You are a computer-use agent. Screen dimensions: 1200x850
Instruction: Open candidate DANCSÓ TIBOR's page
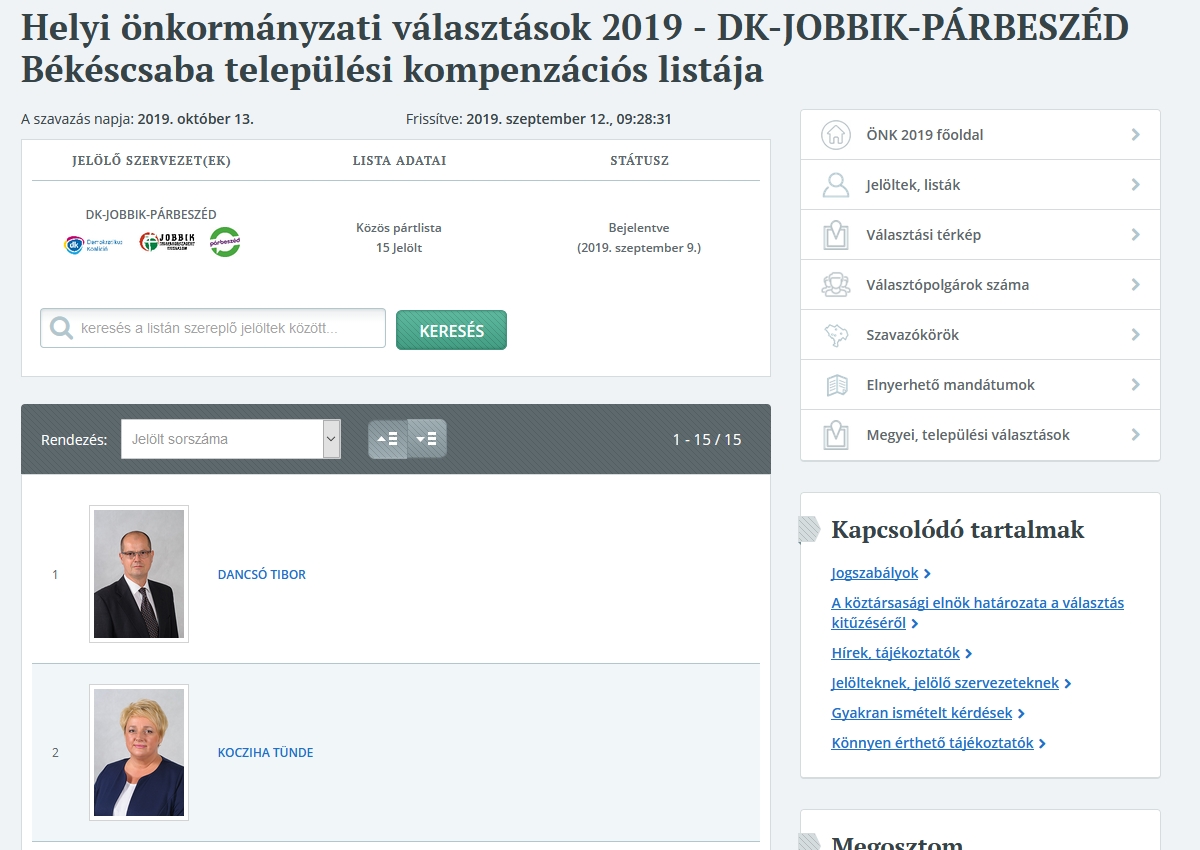coord(262,575)
